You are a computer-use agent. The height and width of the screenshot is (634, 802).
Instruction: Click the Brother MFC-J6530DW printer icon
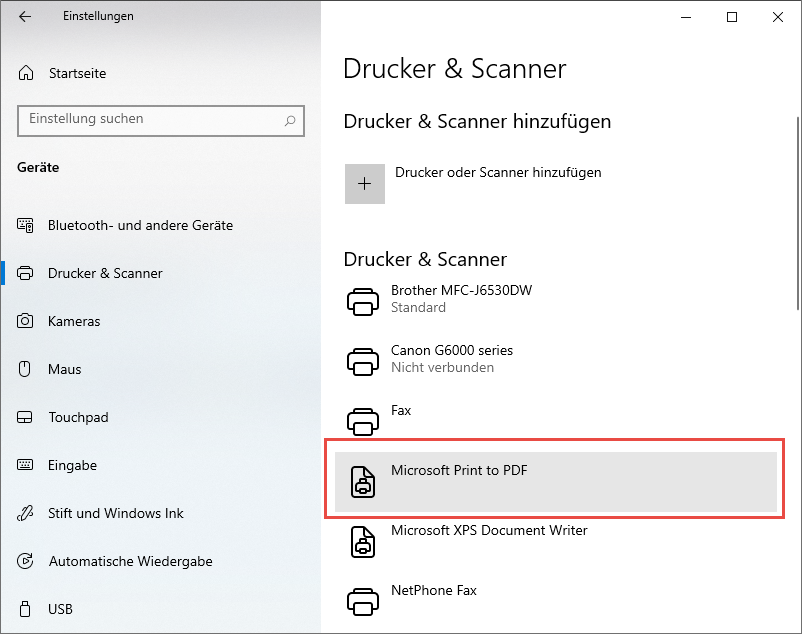pos(361,300)
